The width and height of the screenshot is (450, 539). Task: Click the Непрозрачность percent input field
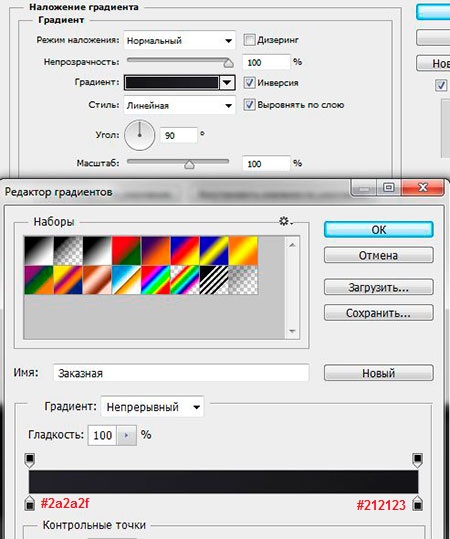pyautogui.click(x=266, y=62)
